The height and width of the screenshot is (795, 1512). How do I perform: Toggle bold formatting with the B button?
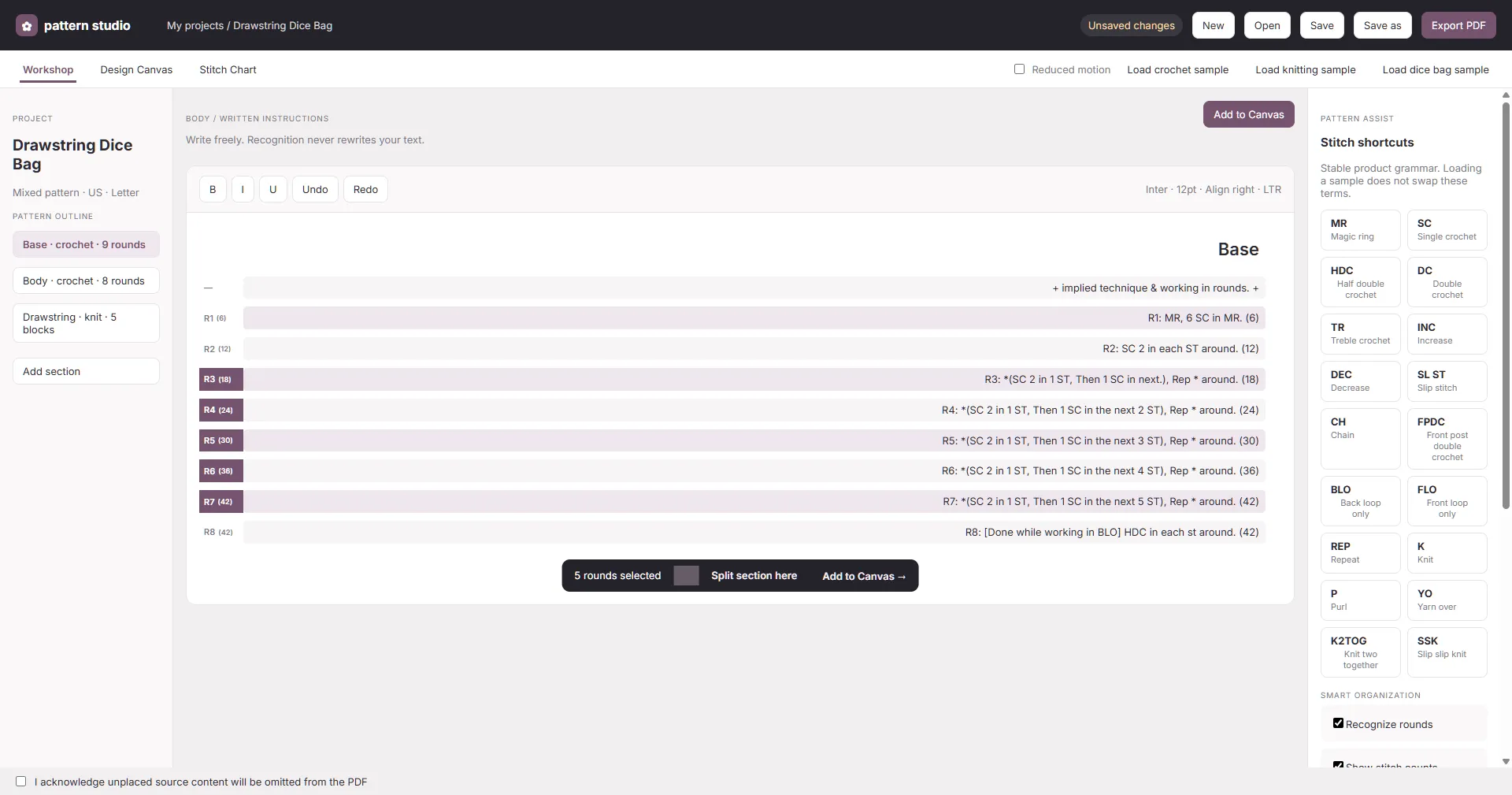pos(213,189)
